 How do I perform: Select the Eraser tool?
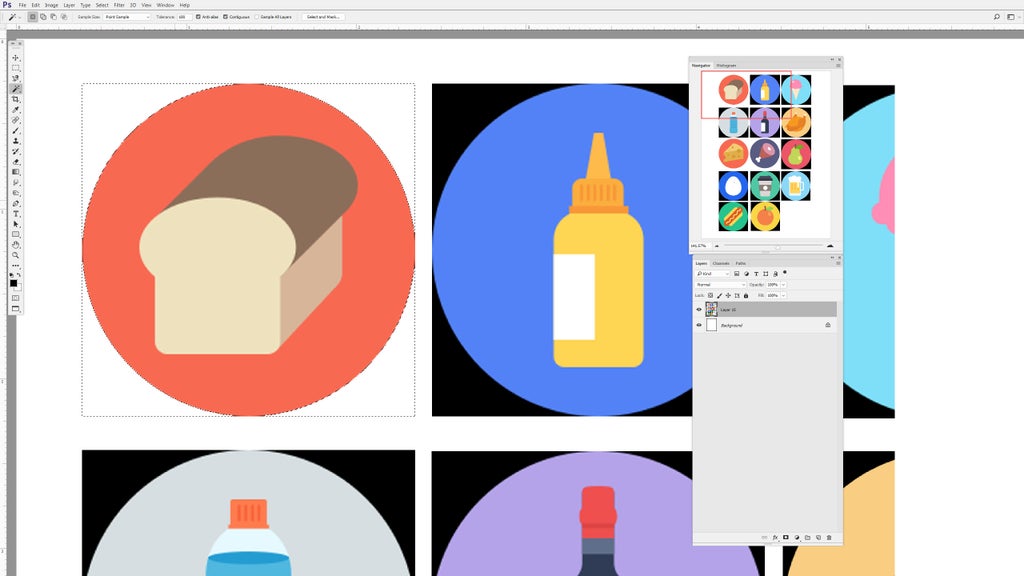pos(16,162)
